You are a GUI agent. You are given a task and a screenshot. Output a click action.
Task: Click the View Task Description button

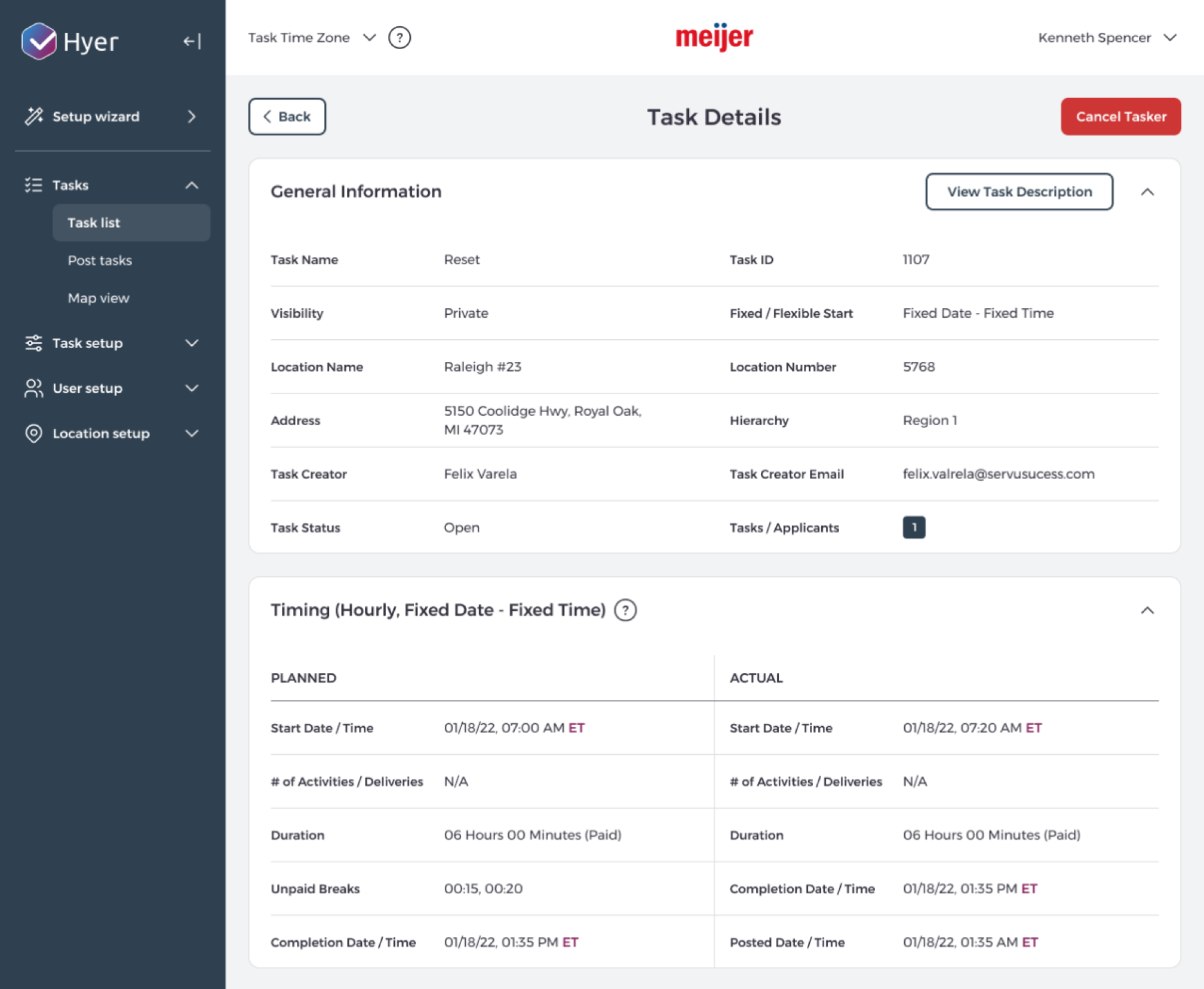pos(1019,191)
